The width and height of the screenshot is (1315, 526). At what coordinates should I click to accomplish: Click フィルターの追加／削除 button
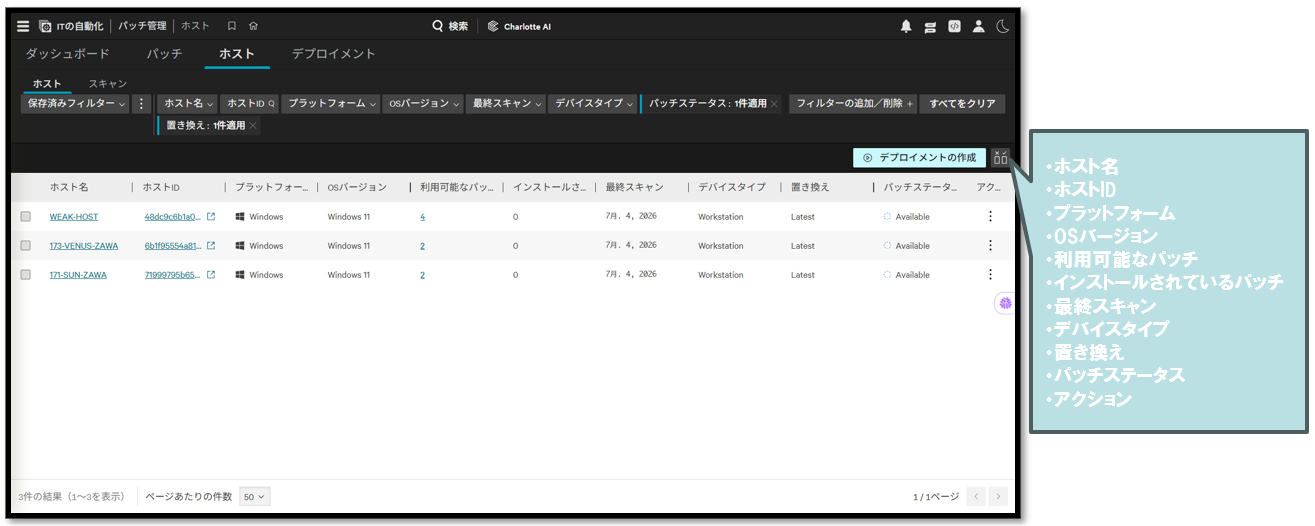(854, 103)
